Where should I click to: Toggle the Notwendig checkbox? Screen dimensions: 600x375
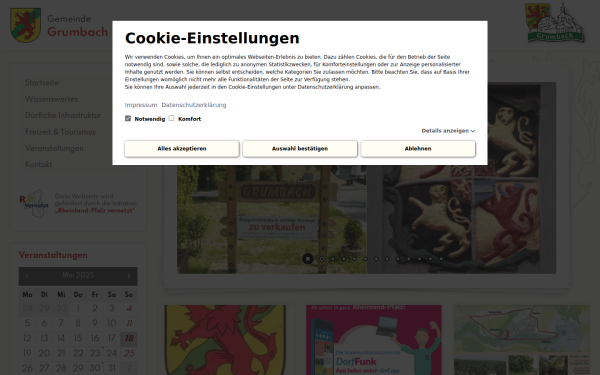(128, 118)
